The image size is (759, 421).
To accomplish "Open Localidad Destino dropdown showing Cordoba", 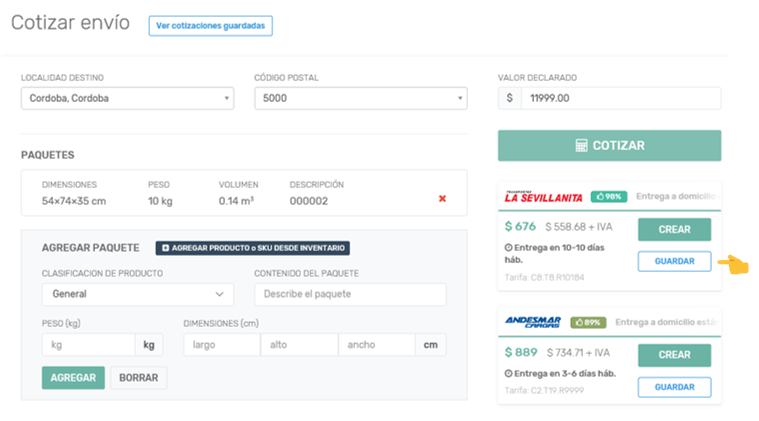I will [x=127, y=98].
